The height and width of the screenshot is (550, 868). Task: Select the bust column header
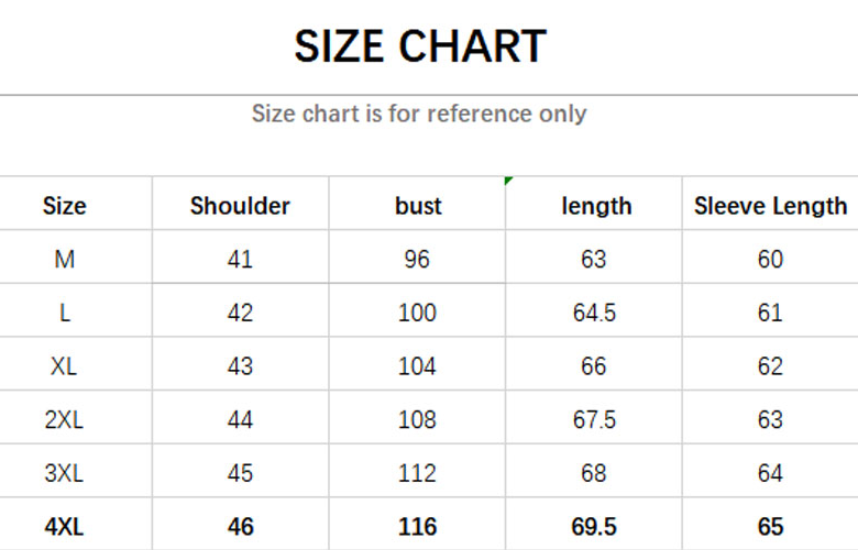(417, 206)
